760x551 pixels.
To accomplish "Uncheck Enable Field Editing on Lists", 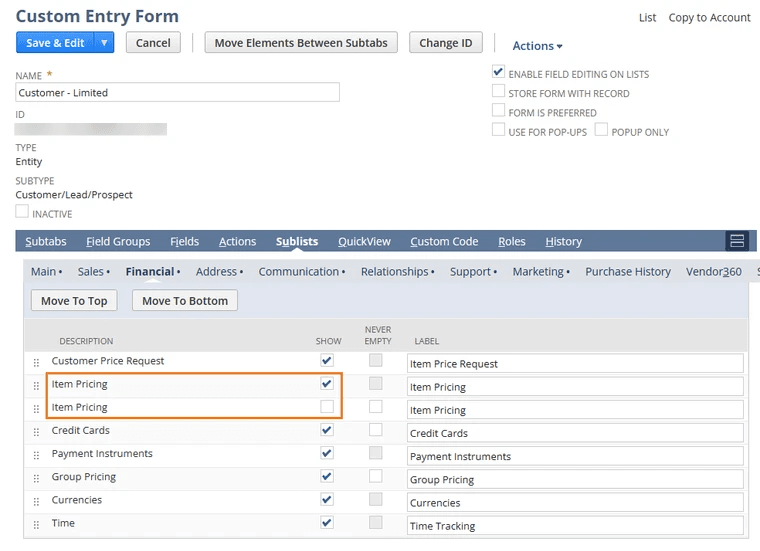I will pos(498,72).
